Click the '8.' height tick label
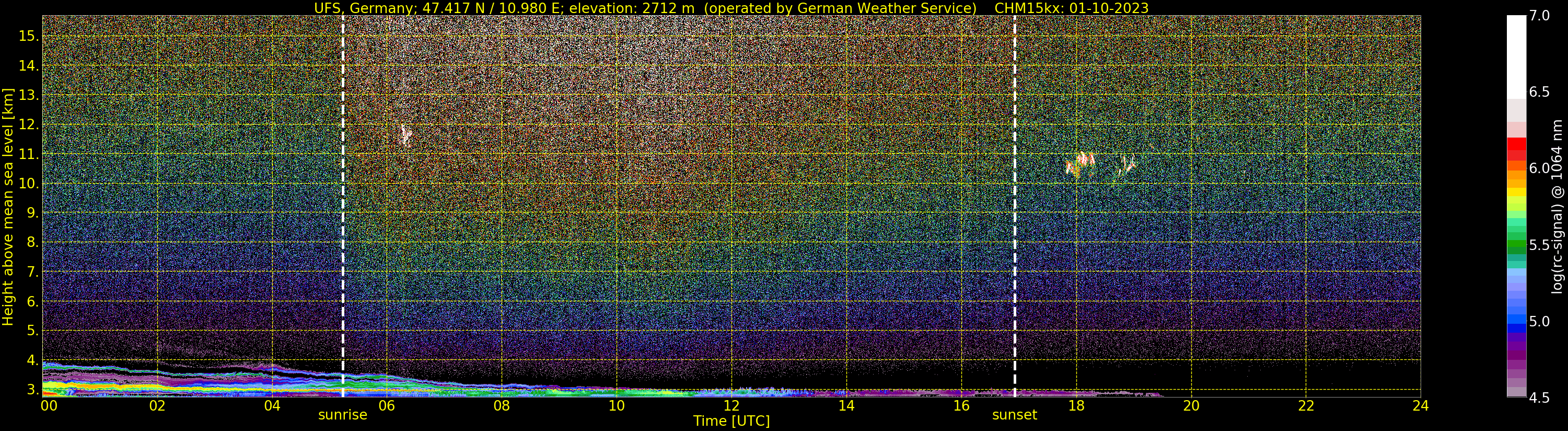This screenshot has height=431, width=1568. click(x=33, y=243)
